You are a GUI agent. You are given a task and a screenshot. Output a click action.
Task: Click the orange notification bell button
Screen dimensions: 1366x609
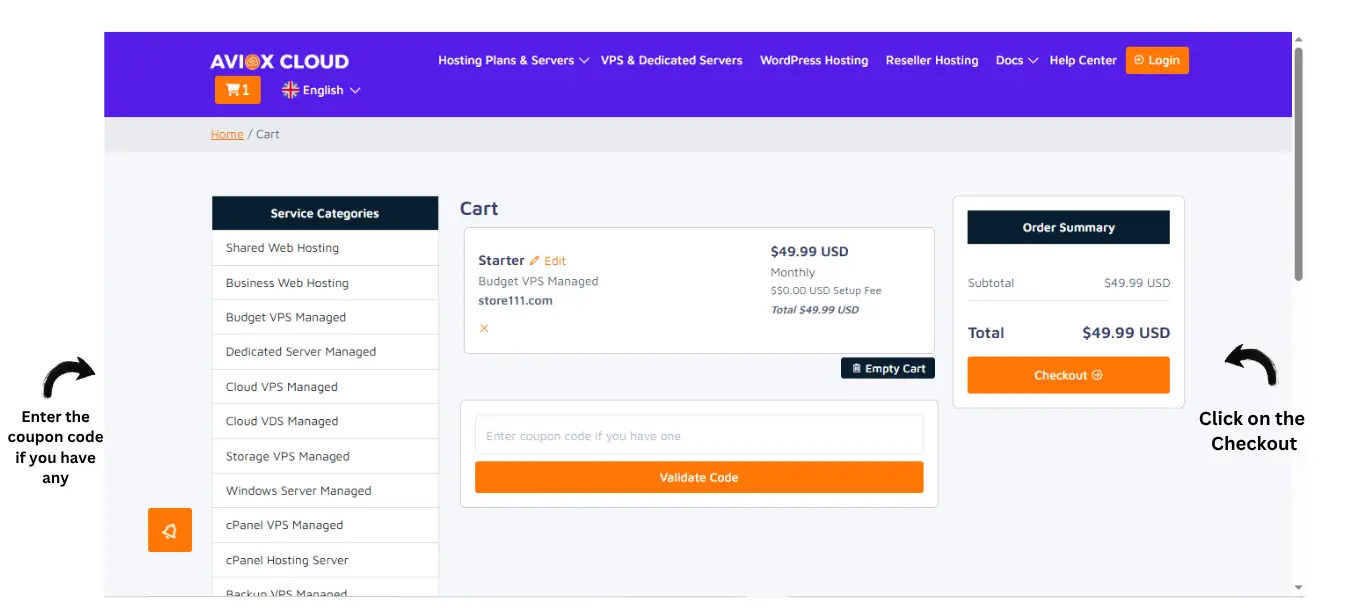point(169,530)
